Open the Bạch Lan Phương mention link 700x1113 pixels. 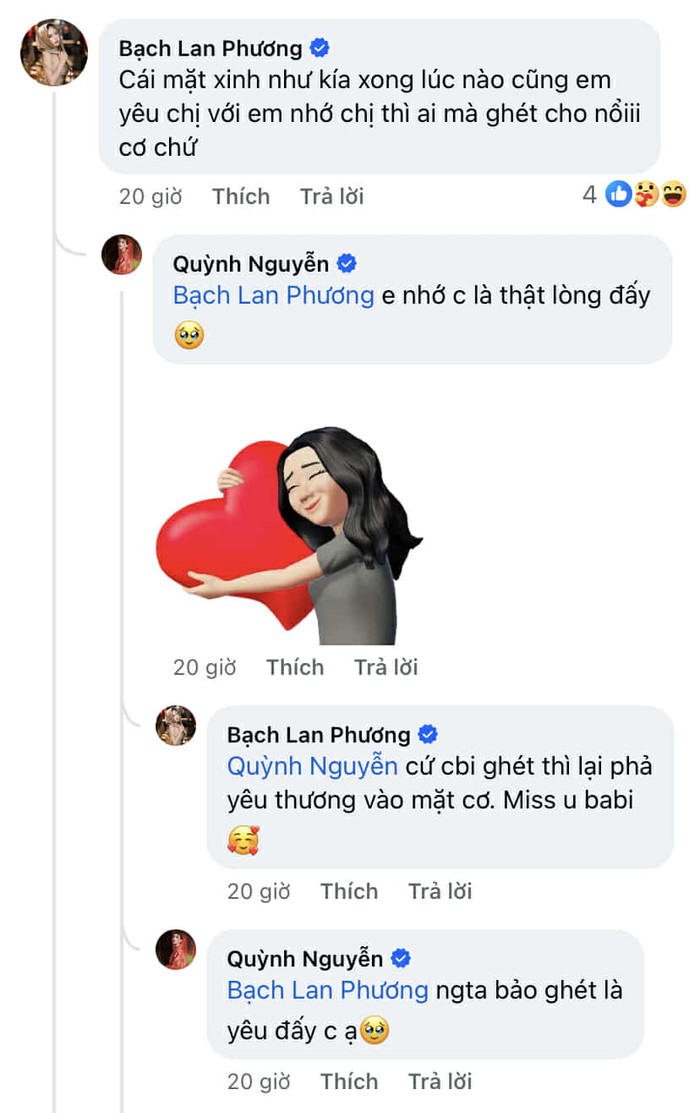coord(272,295)
